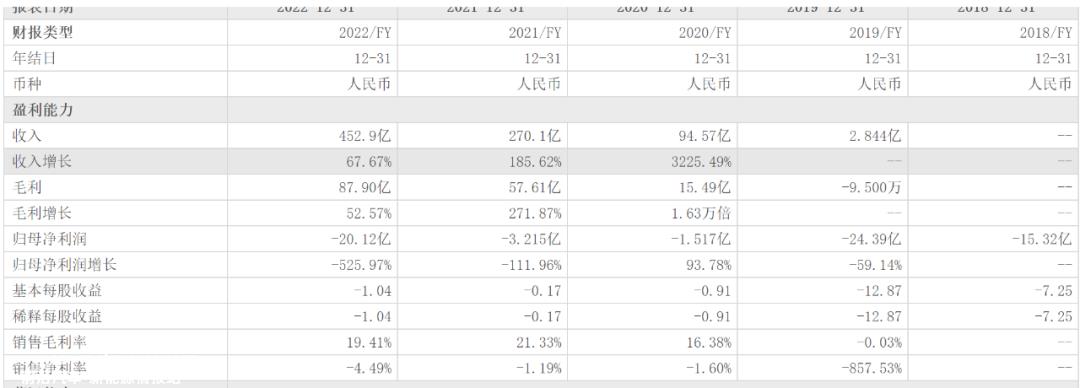This screenshot has height=388, width=1080.
Task: Click the -20.12亿 net profit value
Action: [x=363, y=239]
